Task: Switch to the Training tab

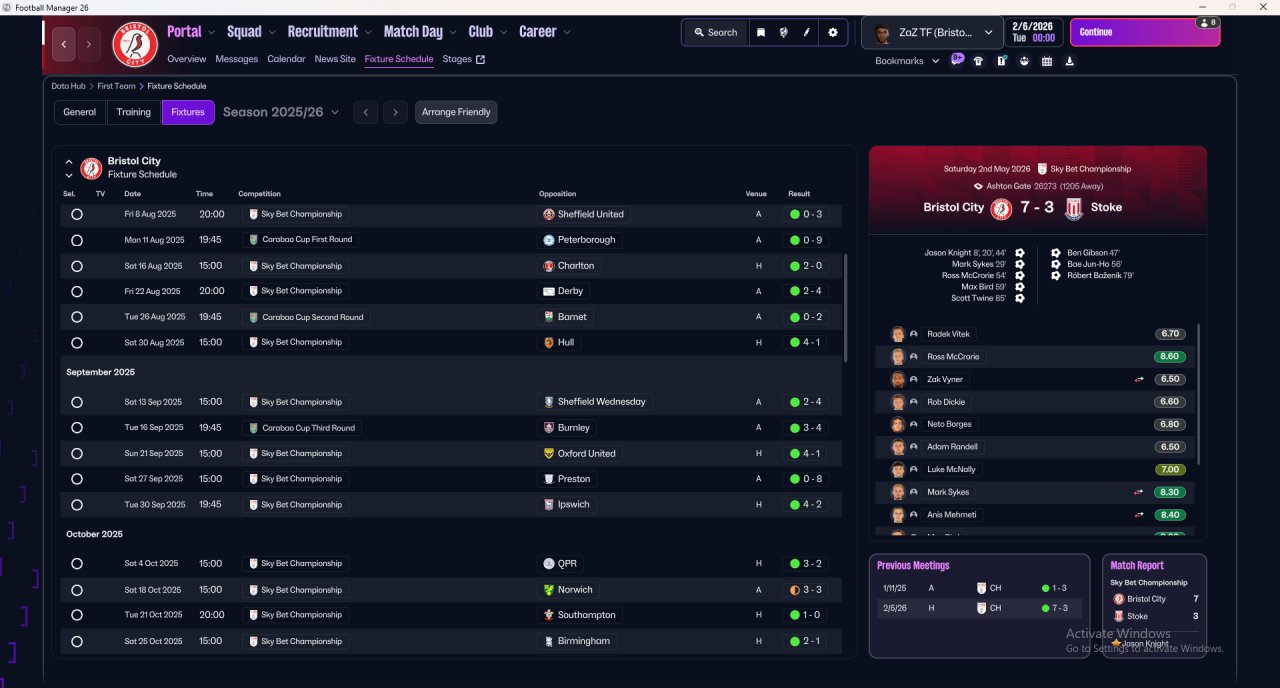Action: (134, 112)
